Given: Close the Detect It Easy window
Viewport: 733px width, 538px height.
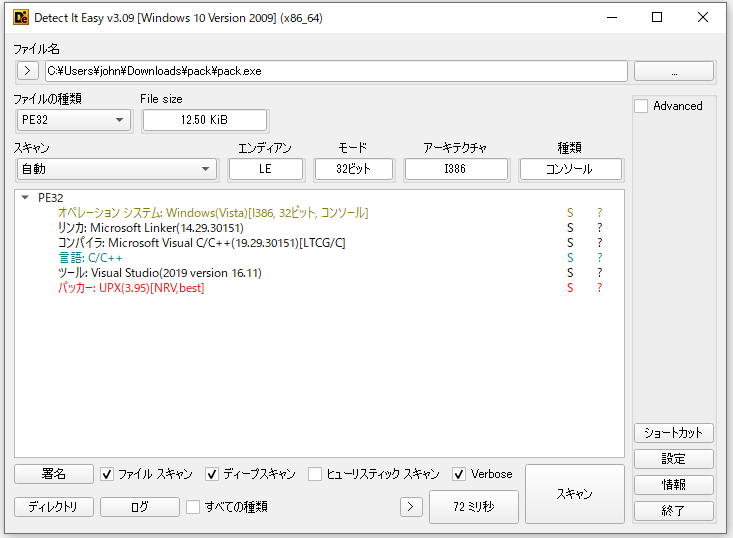Looking at the screenshot, I should [703, 18].
